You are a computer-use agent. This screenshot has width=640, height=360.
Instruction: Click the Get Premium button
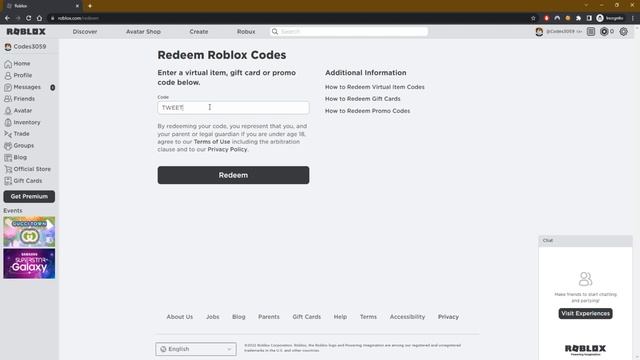point(29,197)
